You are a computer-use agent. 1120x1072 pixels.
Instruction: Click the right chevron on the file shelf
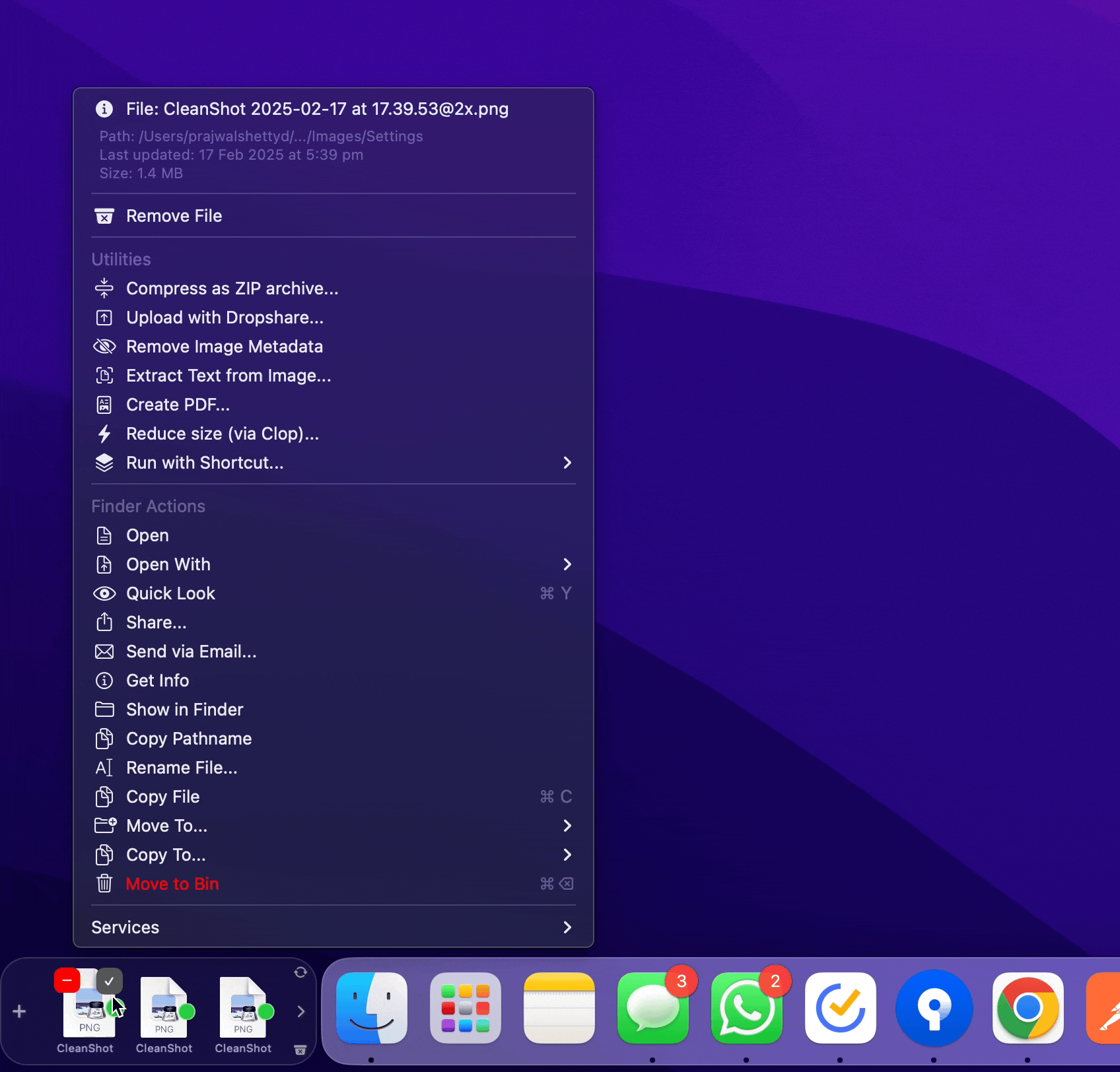pos(301,1011)
